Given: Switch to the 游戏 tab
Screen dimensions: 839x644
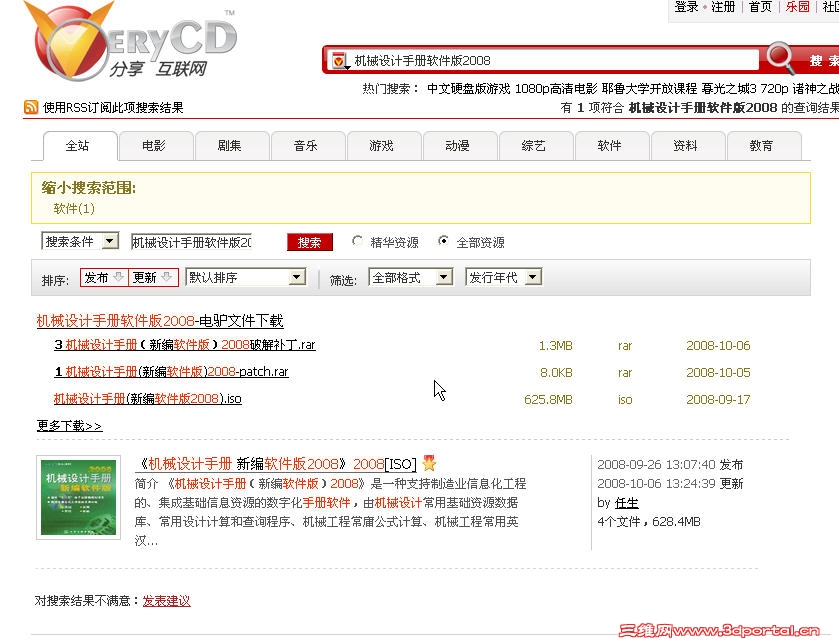Looking at the screenshot, I should [x=383, y=145].
